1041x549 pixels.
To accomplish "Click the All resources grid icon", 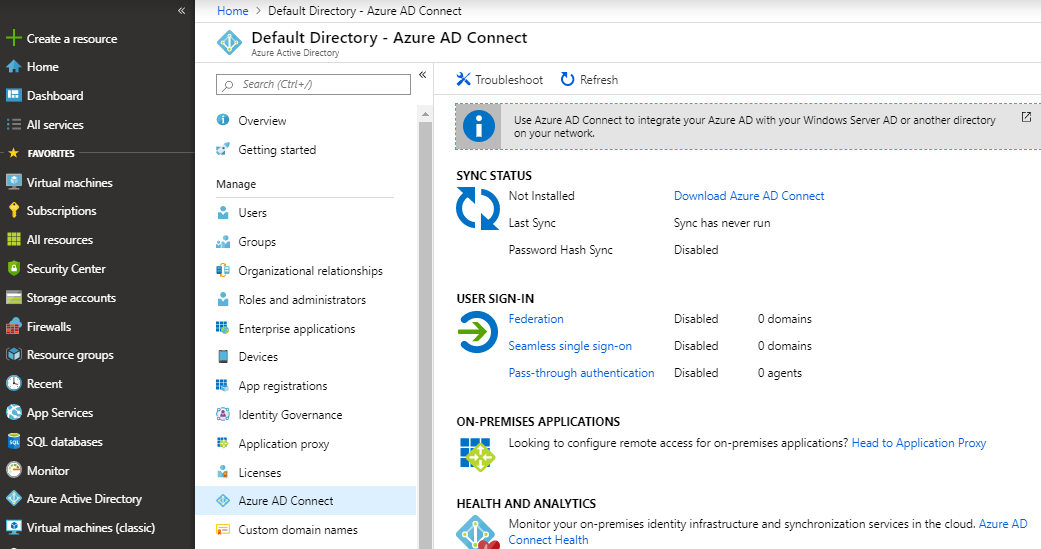I will tap(13, 240).
